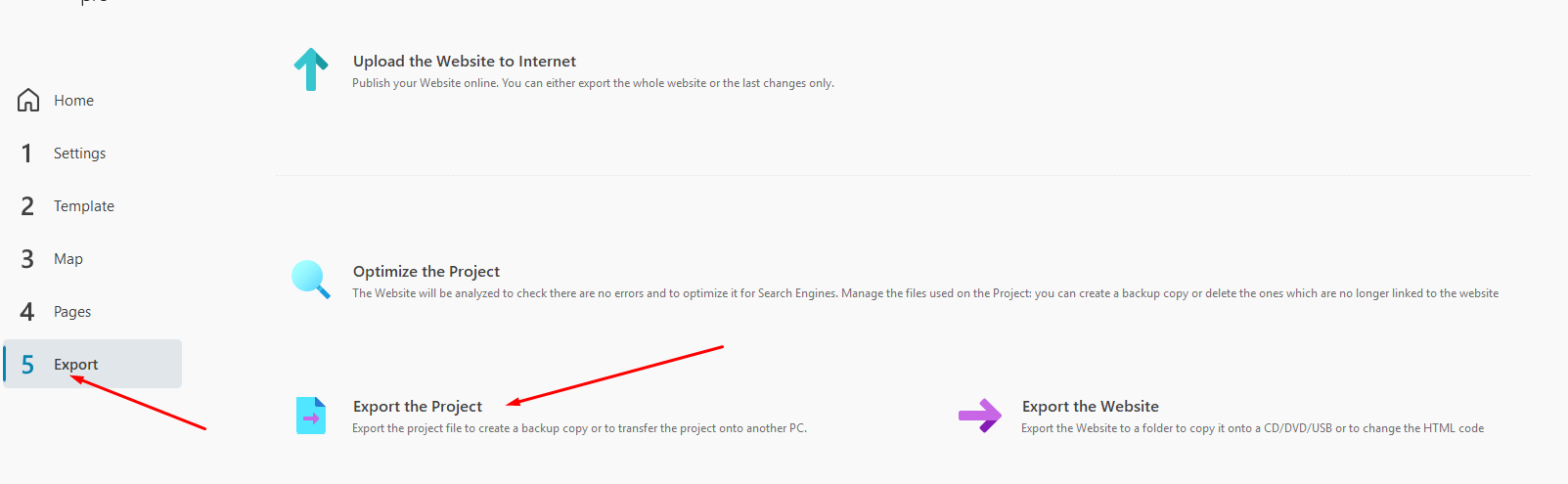Choose the 'Export the Project' heading
1568x484 pixels.
click(x=417, y=407)
